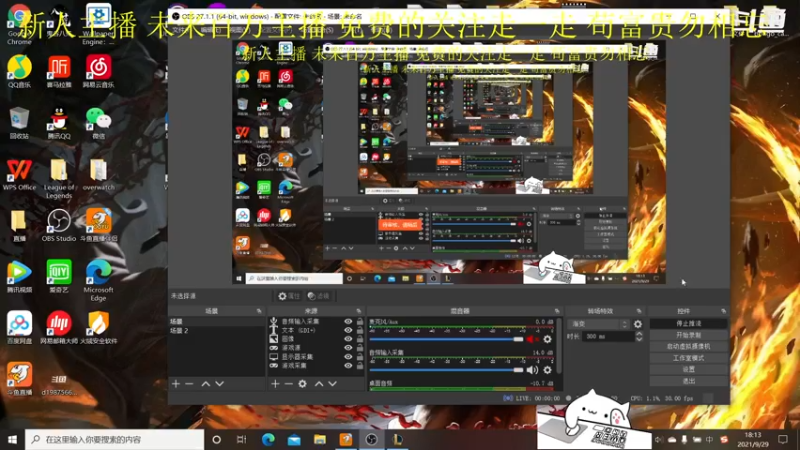Decrease the 时长 duration with down stepper
800x450 pixels.
pos(639,339)
